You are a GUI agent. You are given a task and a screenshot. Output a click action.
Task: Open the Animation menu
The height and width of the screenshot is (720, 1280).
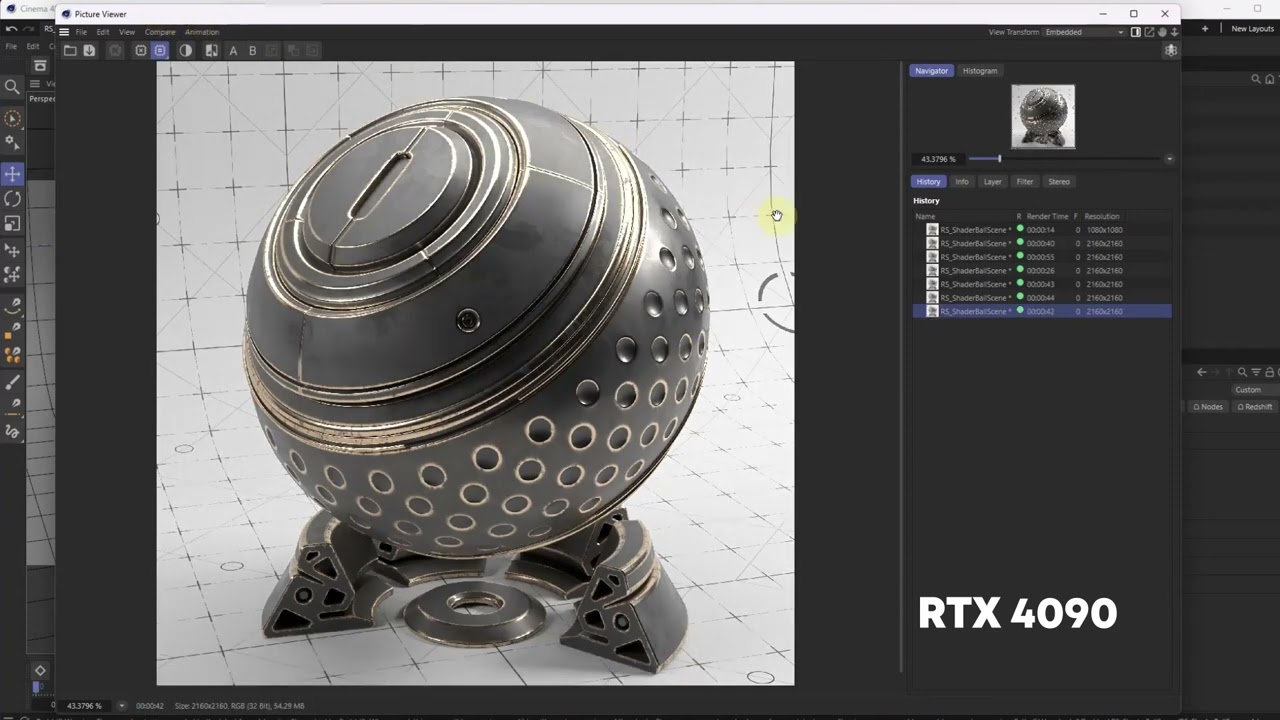pyautogui.click(x=202, y=32)
